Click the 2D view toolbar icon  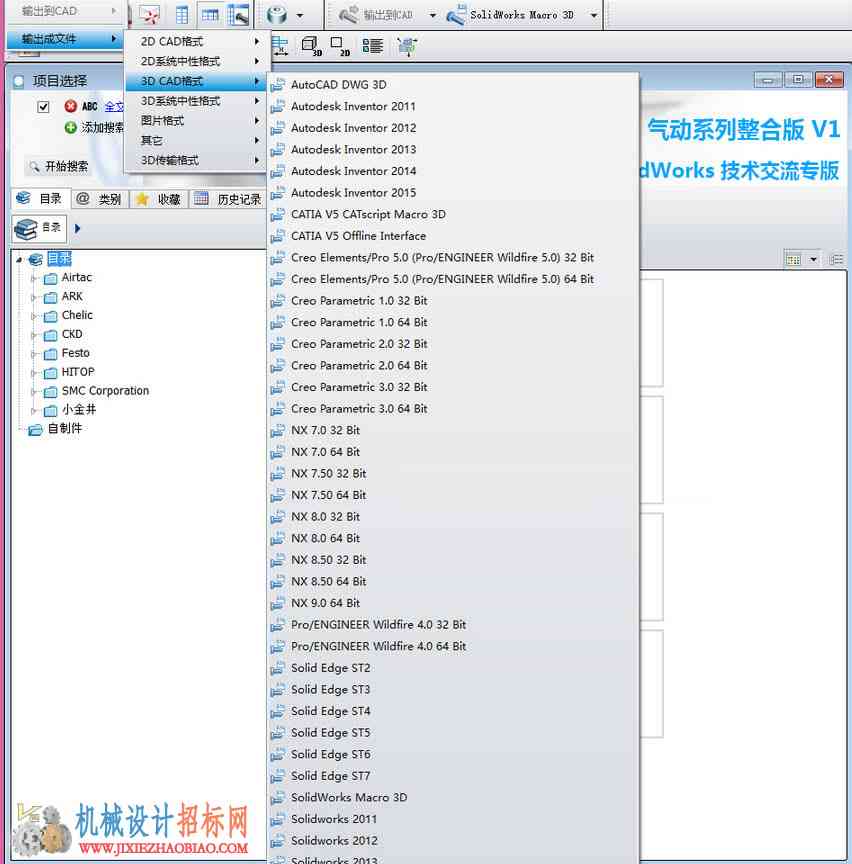pyautogui.click(x=340, y=46)
